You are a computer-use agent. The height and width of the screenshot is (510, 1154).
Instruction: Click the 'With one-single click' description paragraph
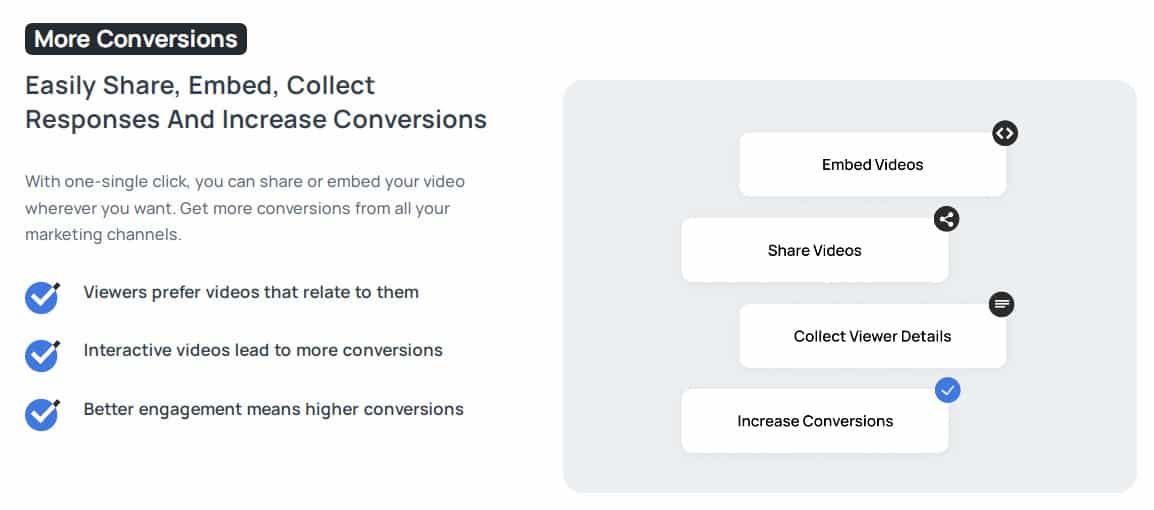[245, 208]
